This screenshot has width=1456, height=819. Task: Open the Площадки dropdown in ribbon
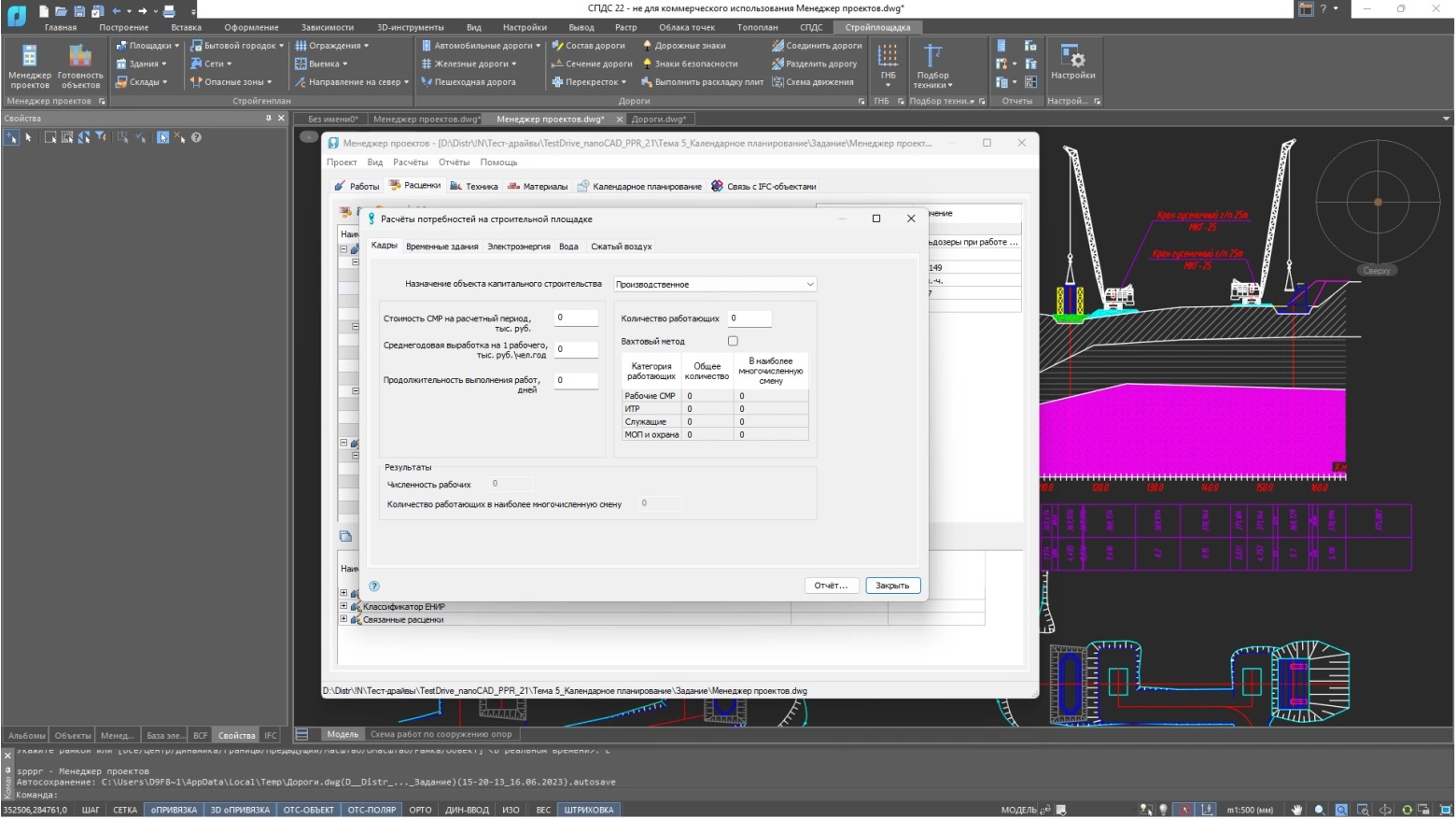click(148, 46)
